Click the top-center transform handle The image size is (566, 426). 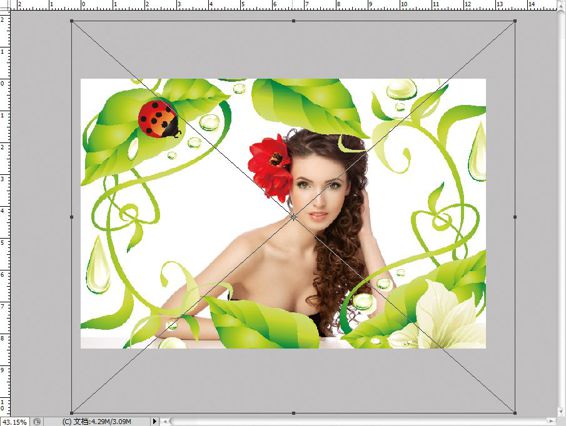[293, 21]
